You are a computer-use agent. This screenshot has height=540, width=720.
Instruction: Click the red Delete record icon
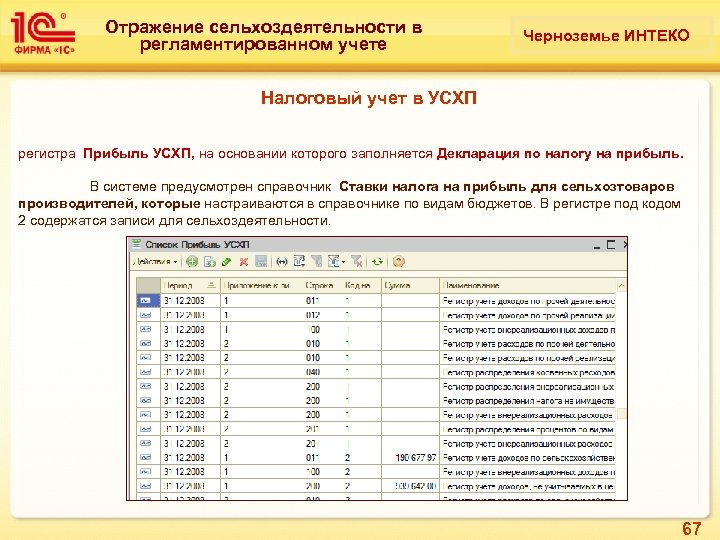tap(243, 262)
